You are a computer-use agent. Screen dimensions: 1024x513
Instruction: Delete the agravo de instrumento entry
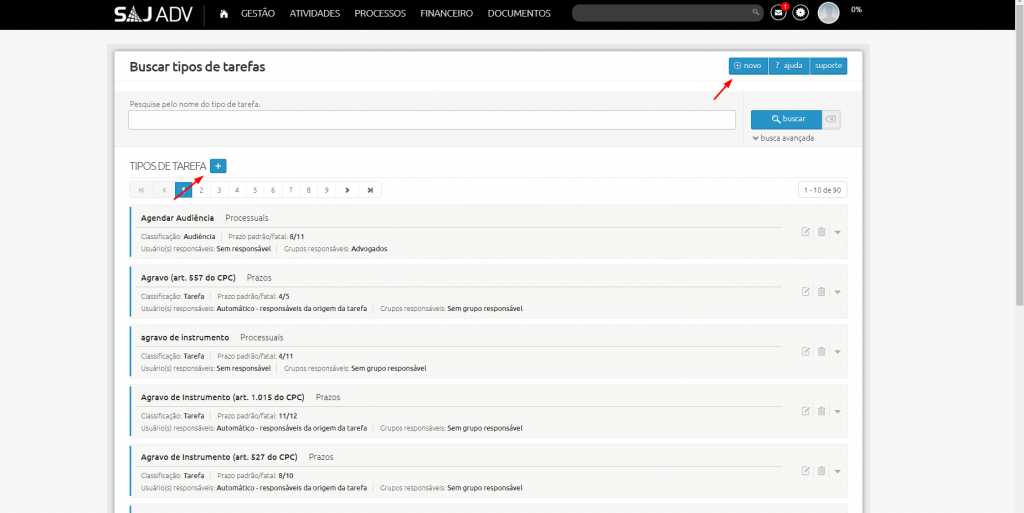[821, 351]
